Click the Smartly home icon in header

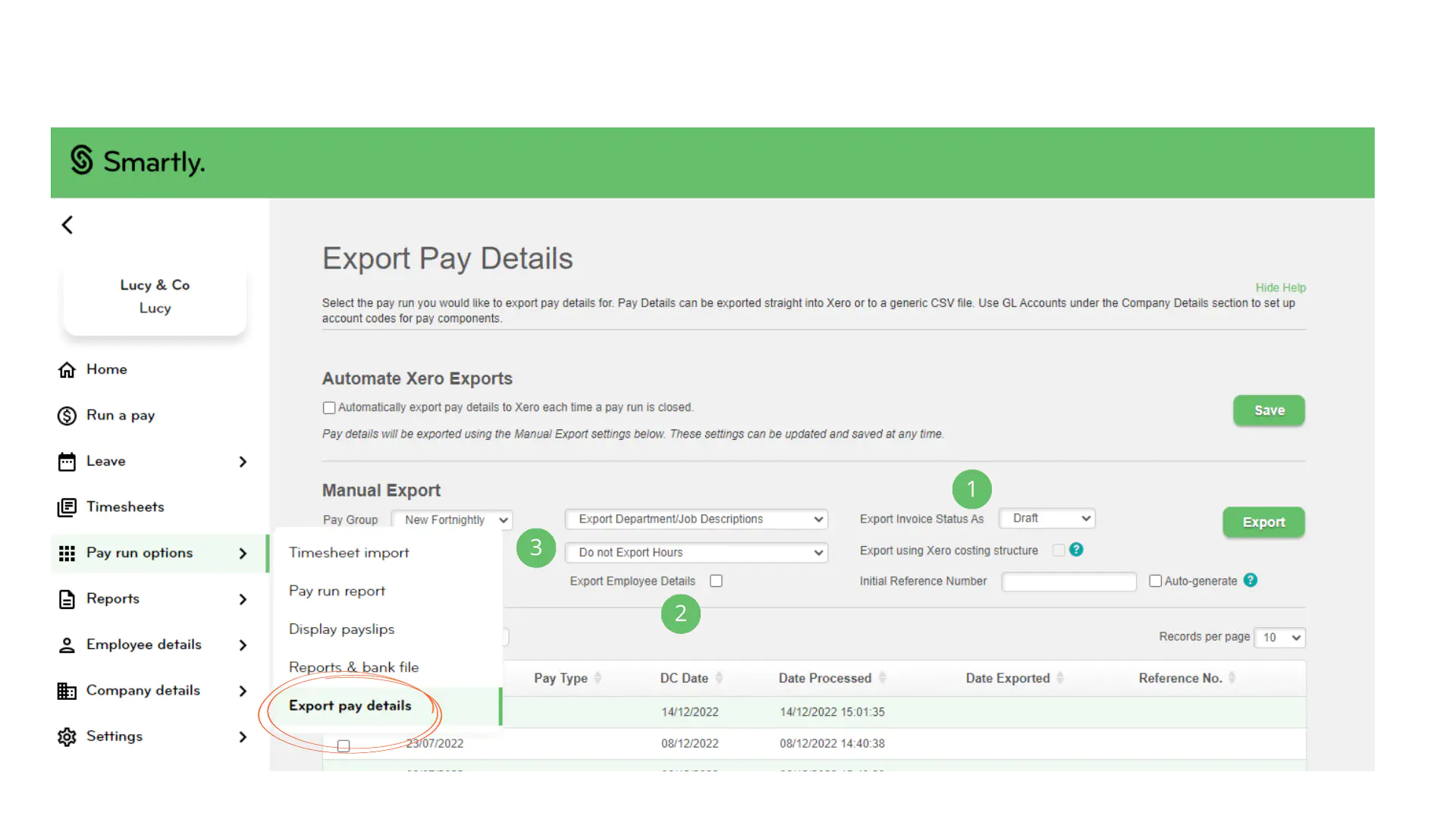(82, 161)
